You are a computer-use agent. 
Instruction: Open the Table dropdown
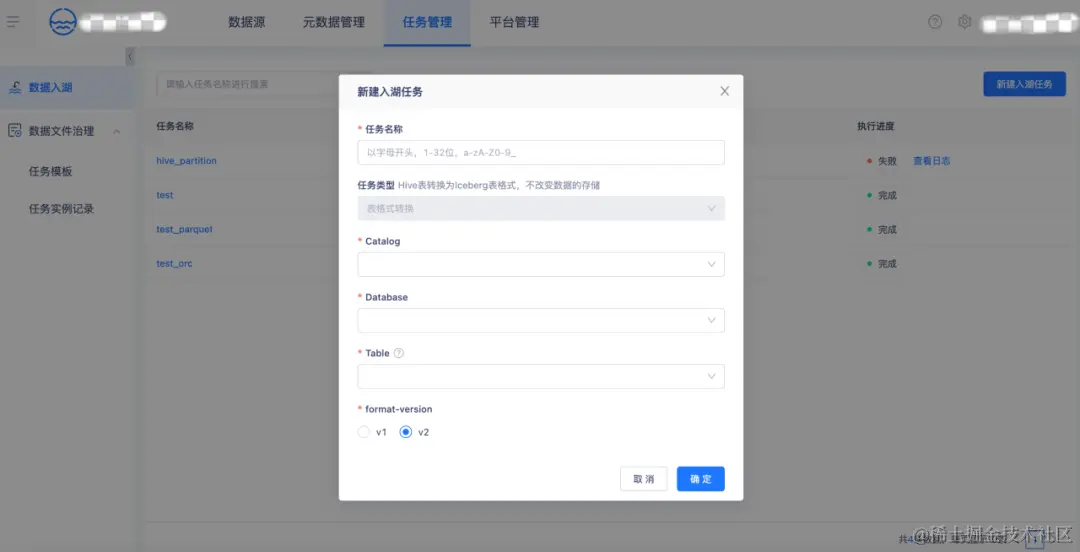[x=541, y=376]
